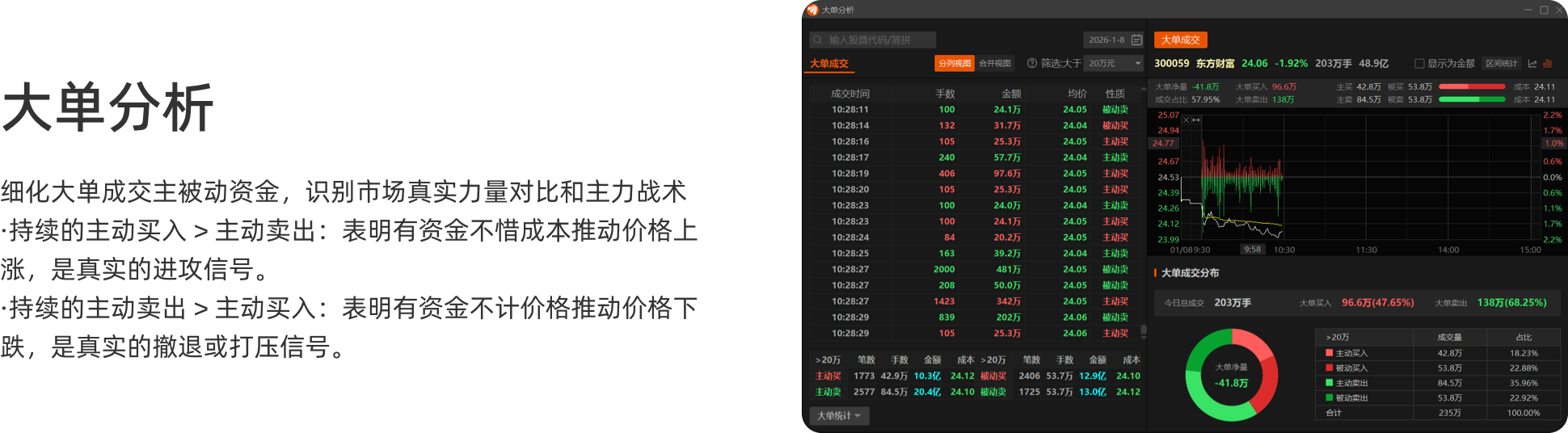Expand the 大单统计 dropdown menu
The height and width of the screenshot is (433, 1568).
838,415
